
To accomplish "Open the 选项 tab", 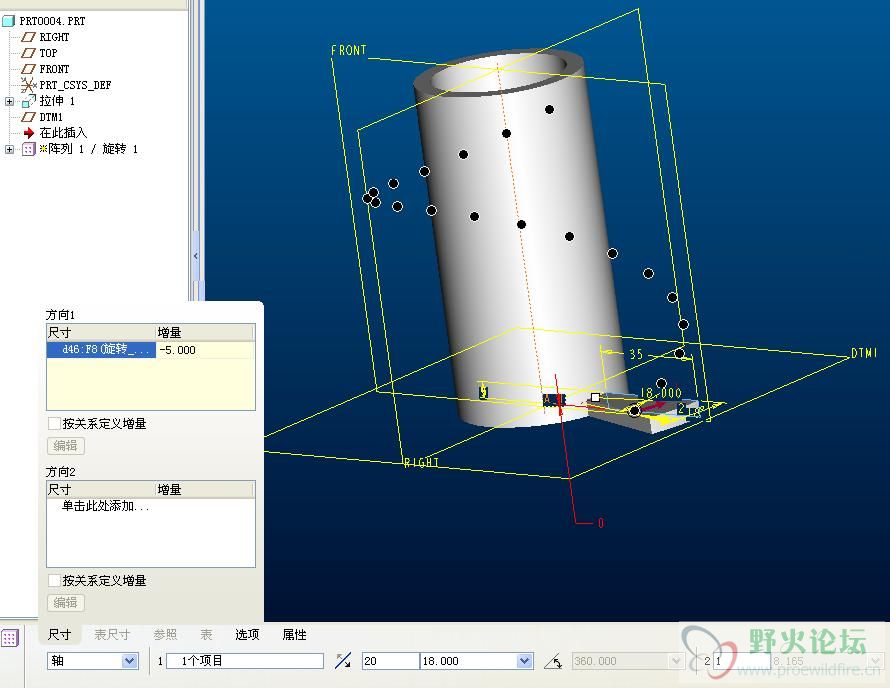I will tap(247, 634).
